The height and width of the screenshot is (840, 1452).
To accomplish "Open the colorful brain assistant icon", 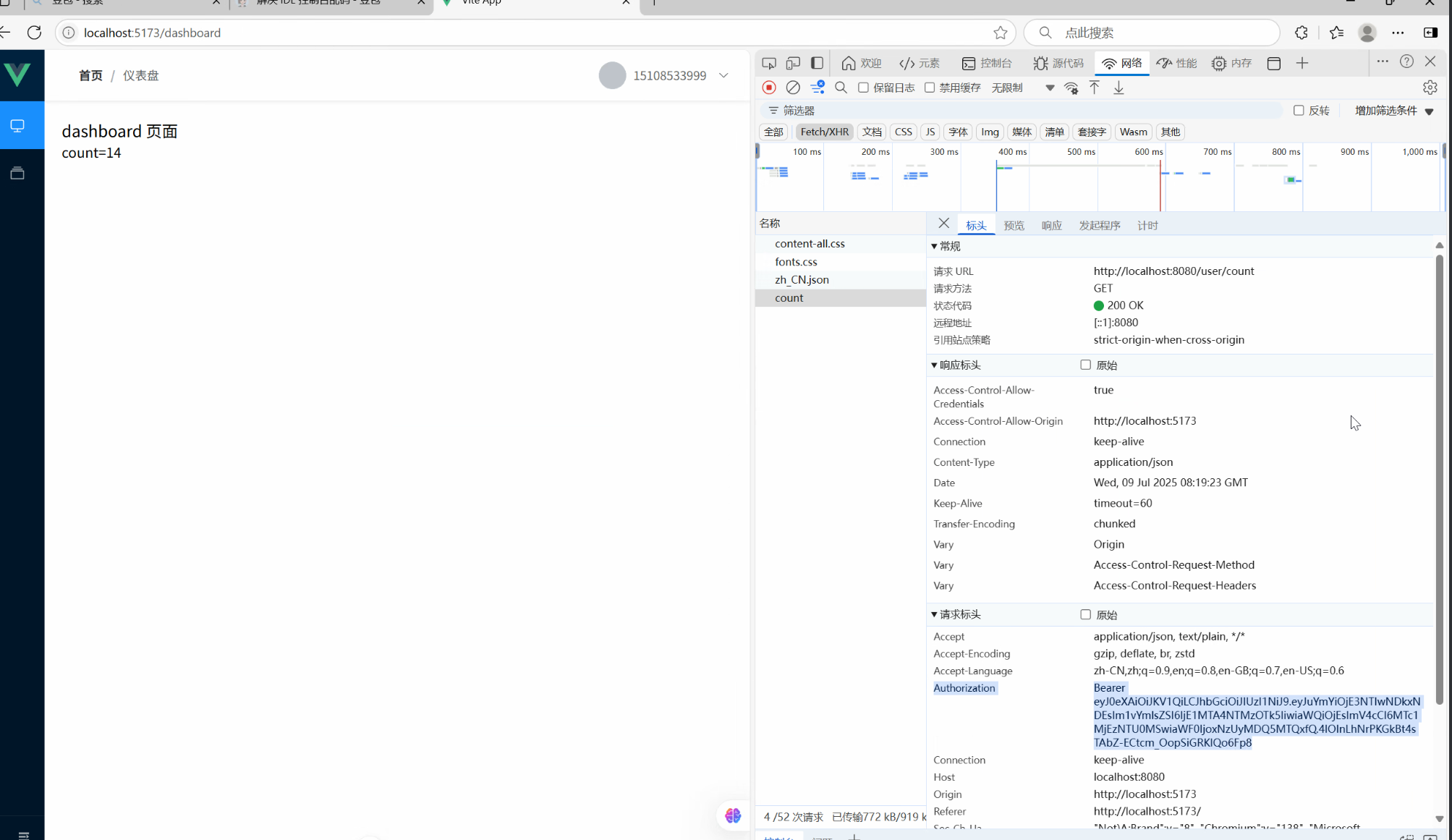I will [733, 815].
